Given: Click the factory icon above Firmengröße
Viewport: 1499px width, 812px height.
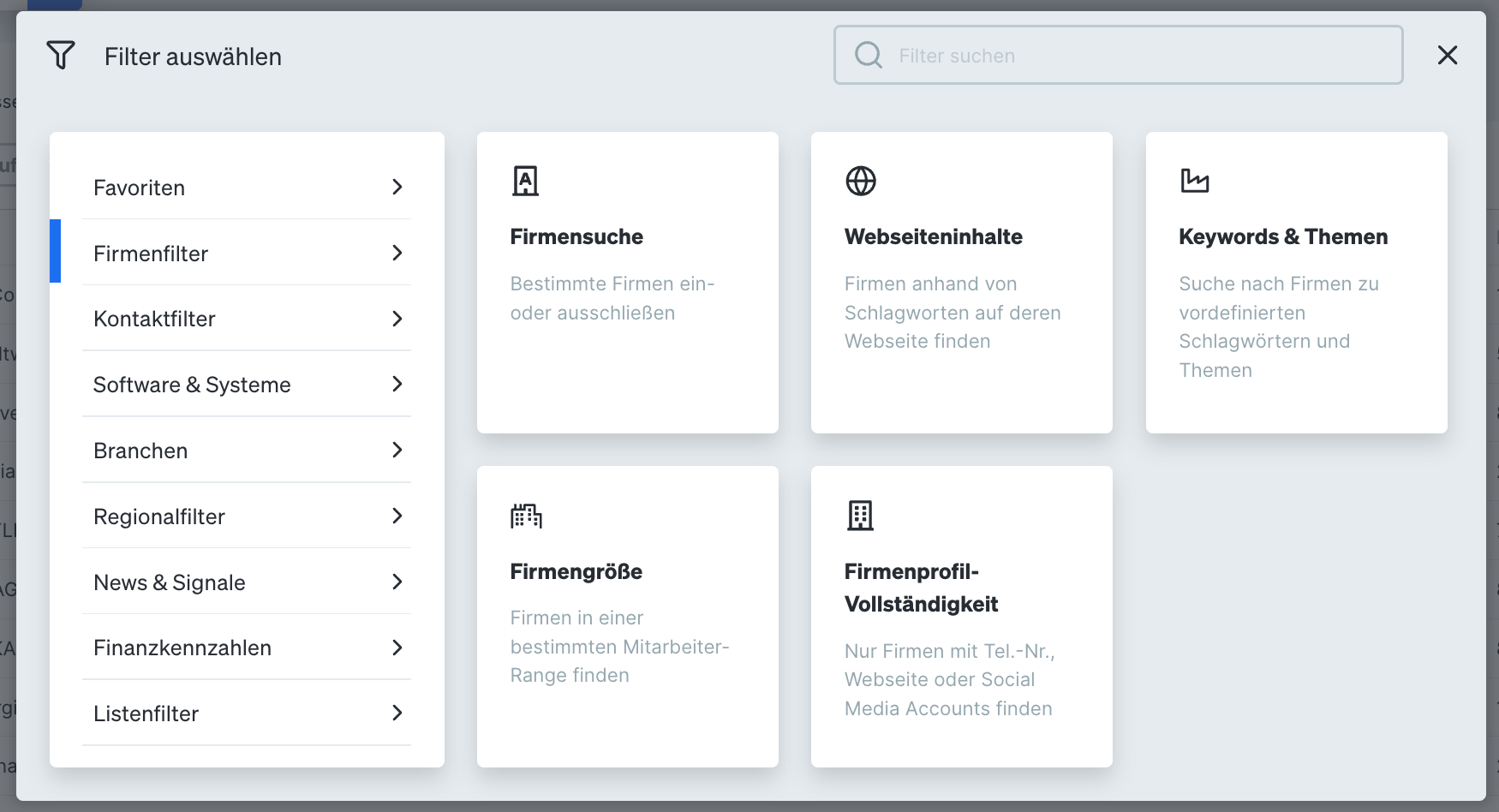Looking at the screenshot, I should 525,516.
